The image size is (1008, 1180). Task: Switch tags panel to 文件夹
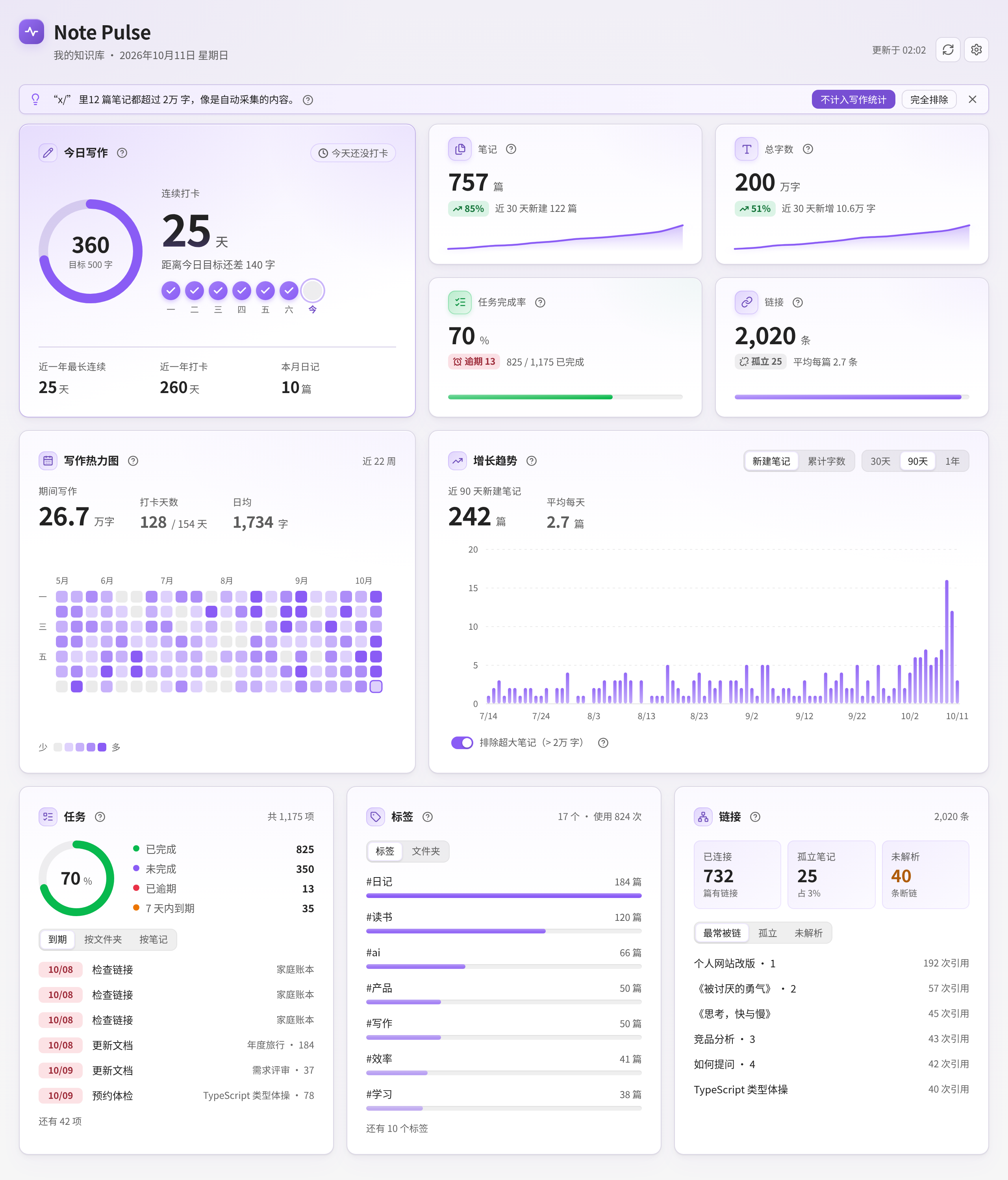pos(426,852)
